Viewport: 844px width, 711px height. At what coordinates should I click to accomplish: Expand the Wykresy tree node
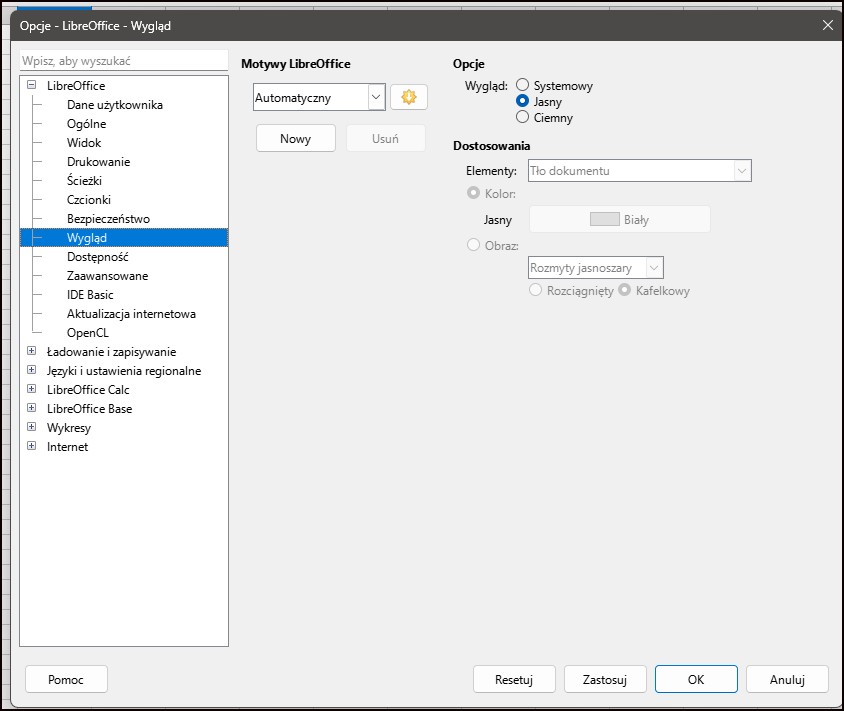pyautogui.click(x=32, y=427)
